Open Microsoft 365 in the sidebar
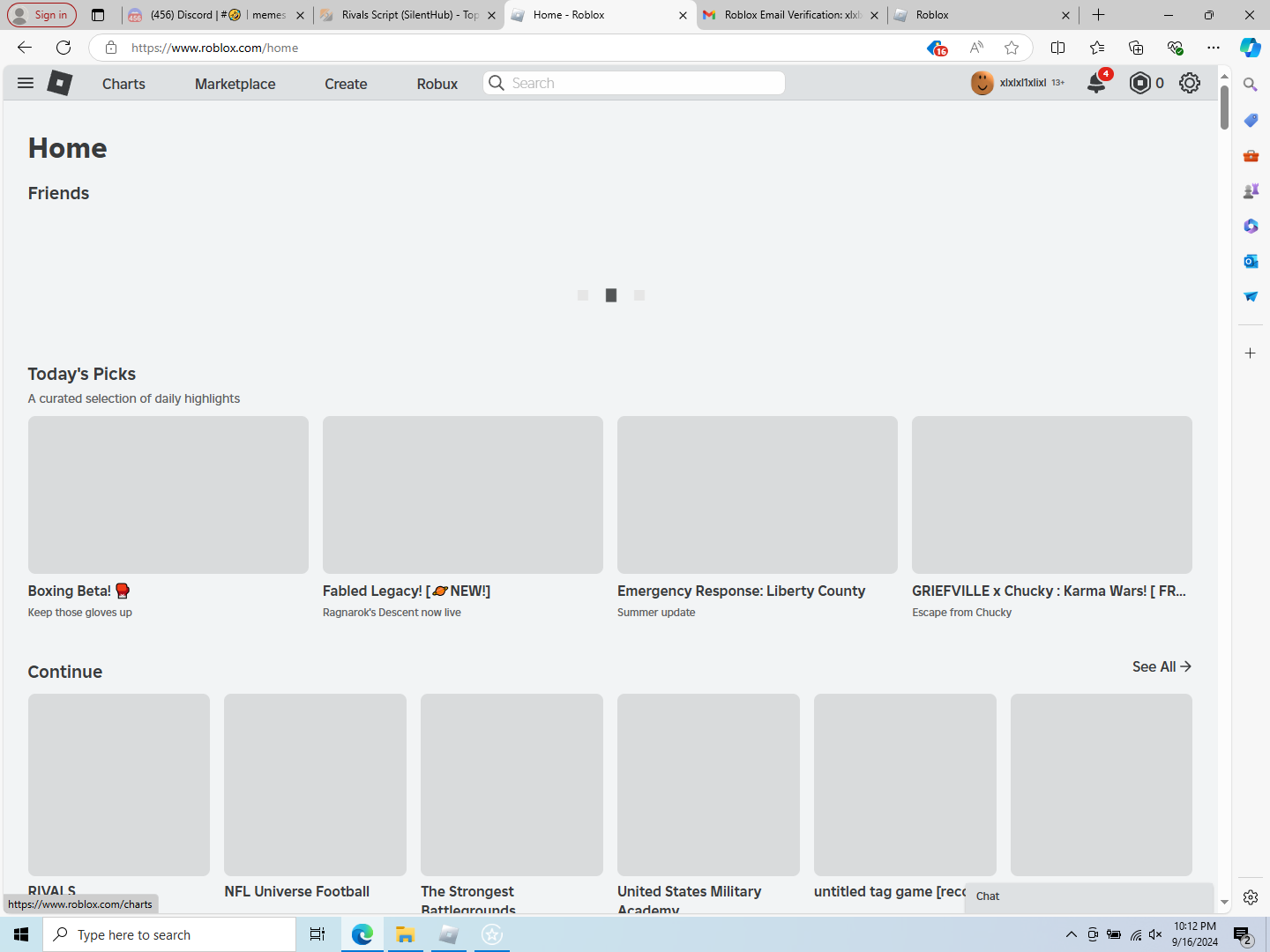 tap(1251, 226)
